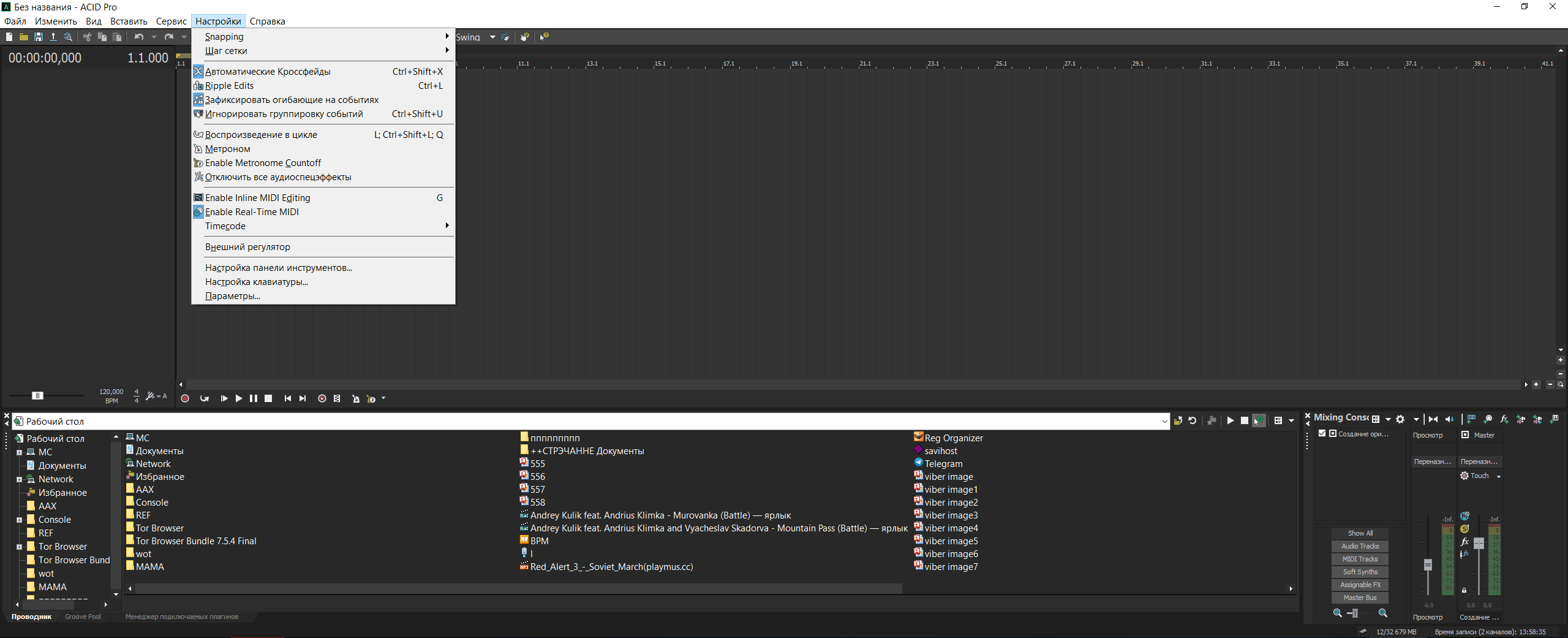Toggle Воспроизведение в цикле loop option

[261, 135]
